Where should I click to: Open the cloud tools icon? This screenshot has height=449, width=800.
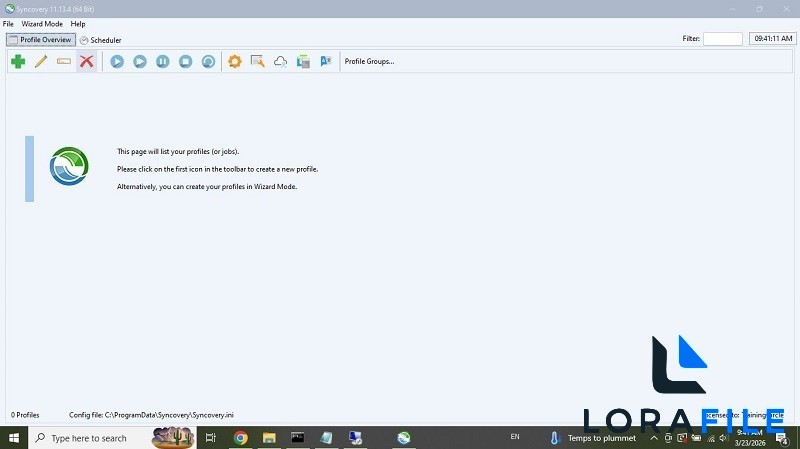281,61
